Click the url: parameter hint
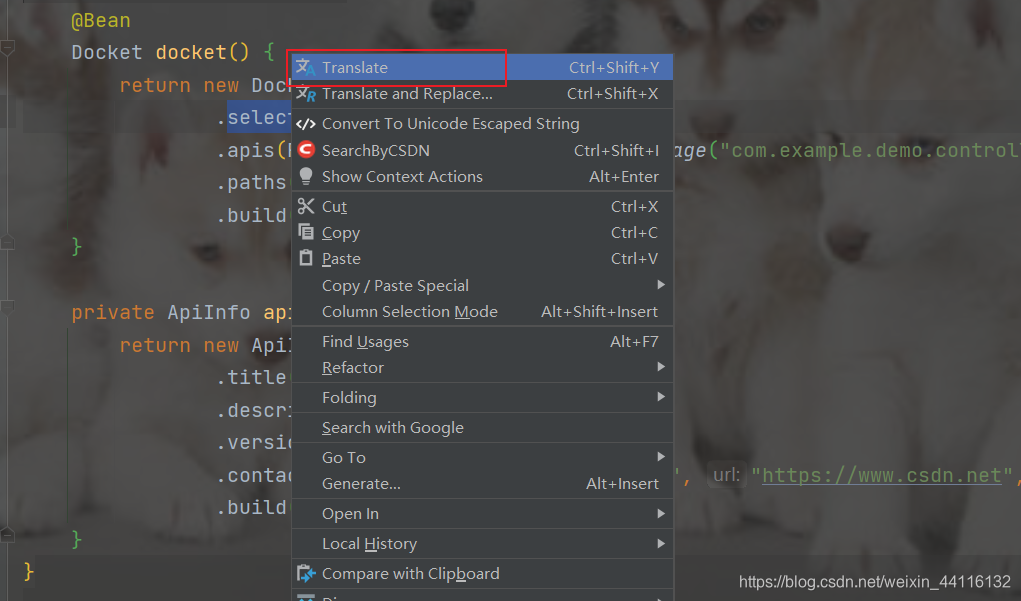This screenshot has height=601, width=1021. coord(727,475)
